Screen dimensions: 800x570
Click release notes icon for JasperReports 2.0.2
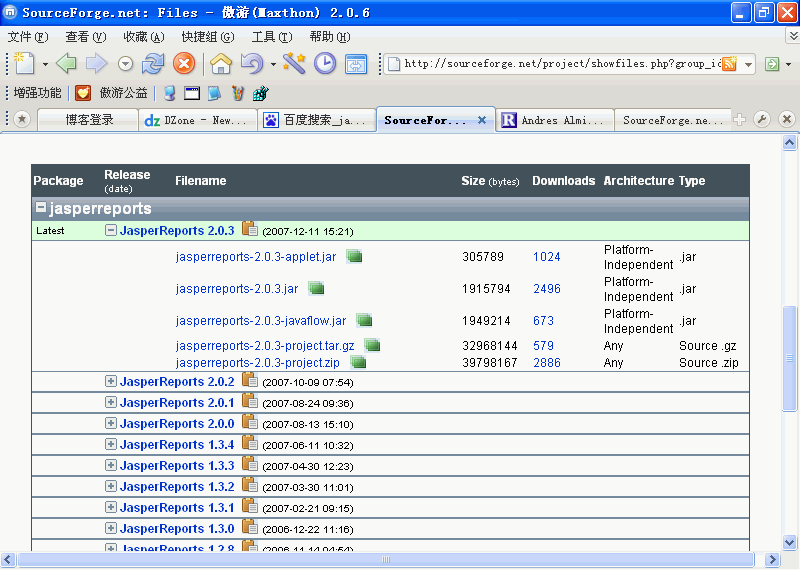pyautogui.click(x=249, y=380)
